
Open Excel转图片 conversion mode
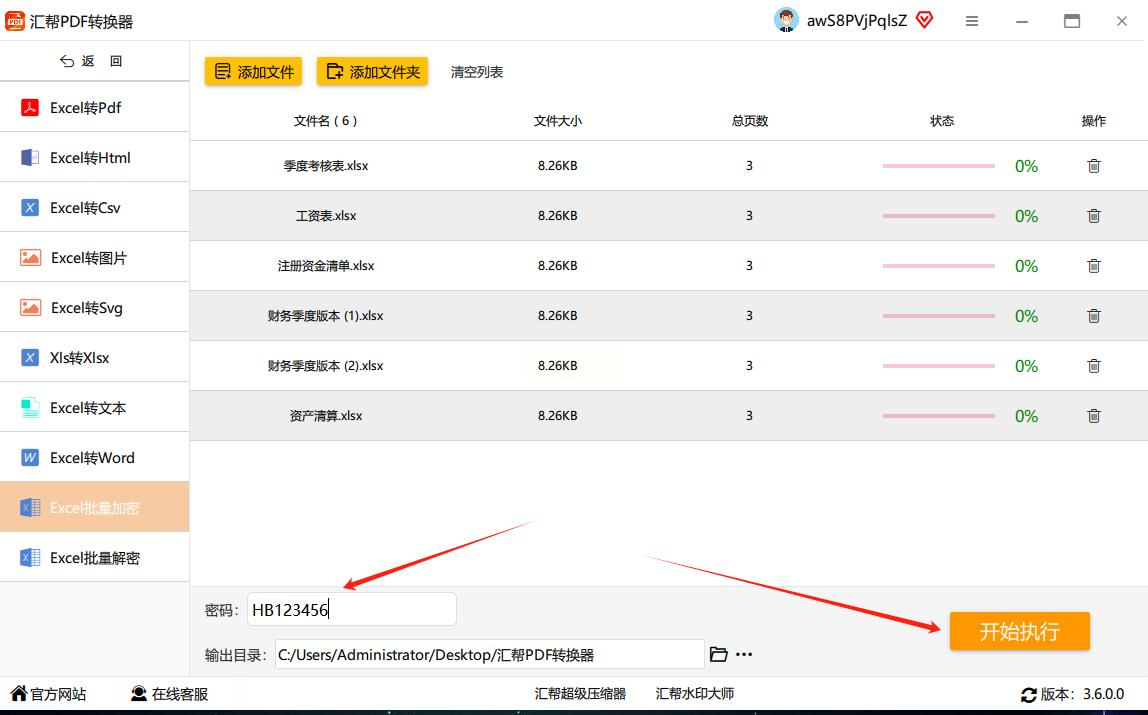coord(94,258)
